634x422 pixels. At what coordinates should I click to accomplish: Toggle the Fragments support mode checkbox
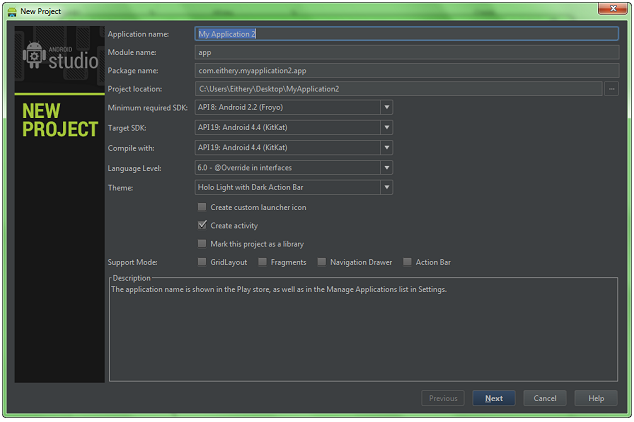click(x=262, y=262)
